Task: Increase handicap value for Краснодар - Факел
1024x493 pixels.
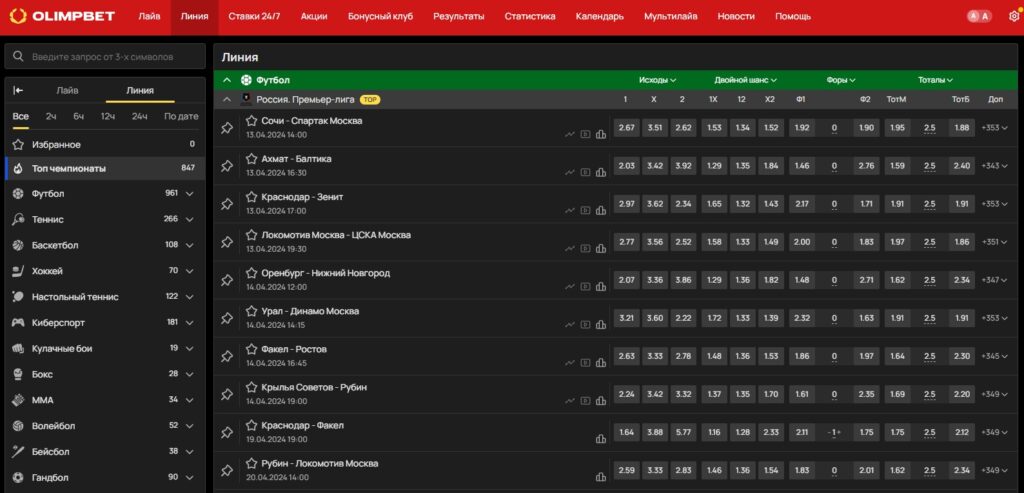Action: (840, 432)
